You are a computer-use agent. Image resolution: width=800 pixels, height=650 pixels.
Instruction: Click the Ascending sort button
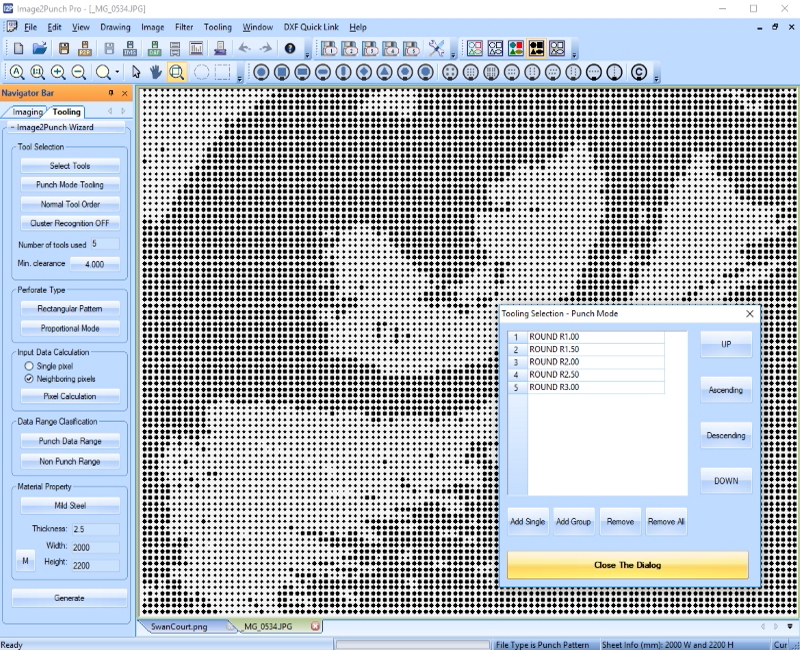726,390
